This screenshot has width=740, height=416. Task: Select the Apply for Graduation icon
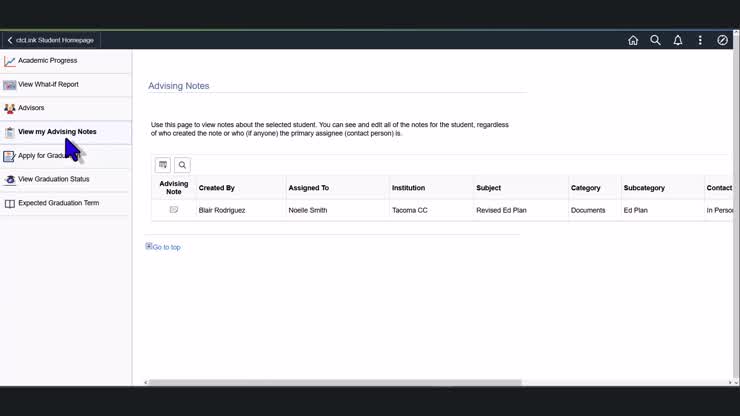[x=9, y=156]
